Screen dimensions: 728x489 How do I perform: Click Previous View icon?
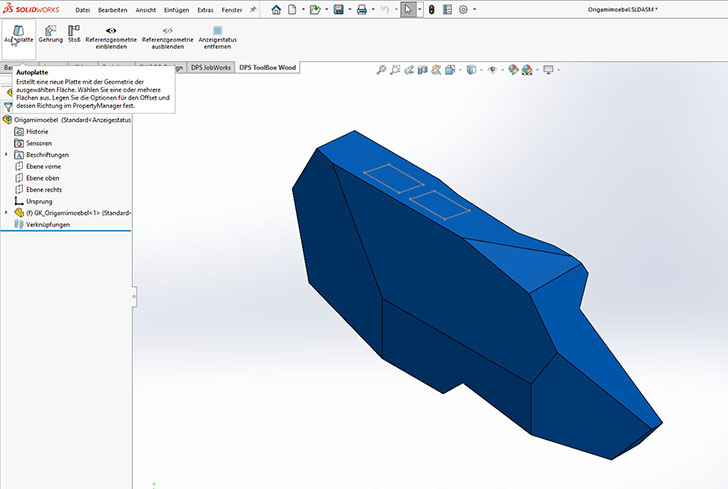pos(409,70)
